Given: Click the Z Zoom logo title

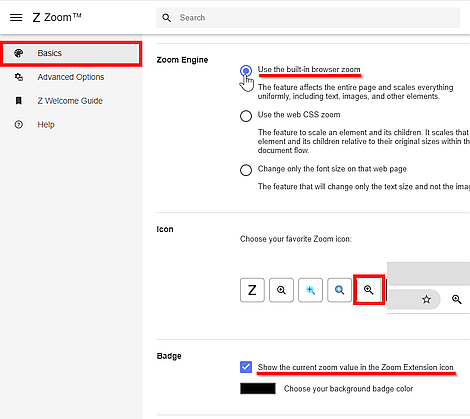Looking at the screenshot, I should (x=57, y=17).
